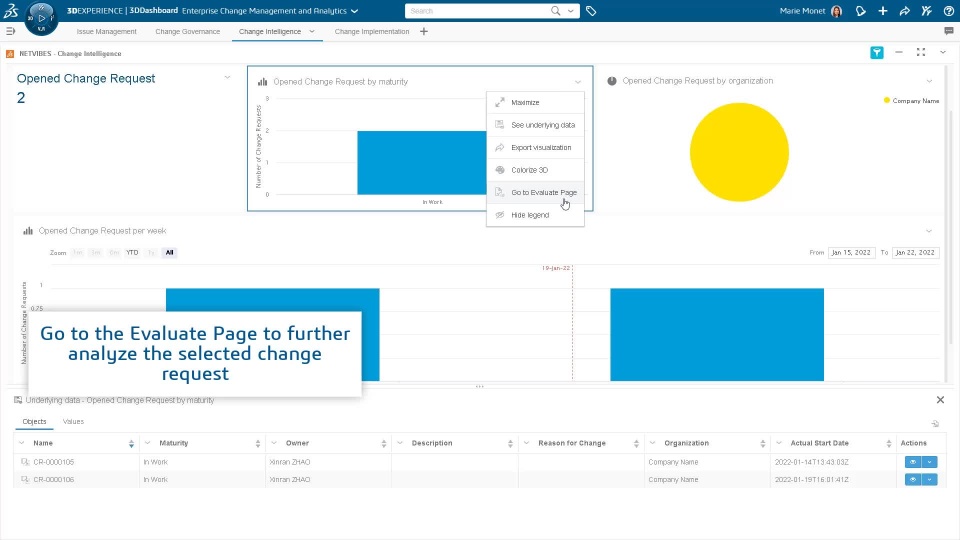Select Hide legend menu entry
960x540 pixels.
tap(536, 215)
